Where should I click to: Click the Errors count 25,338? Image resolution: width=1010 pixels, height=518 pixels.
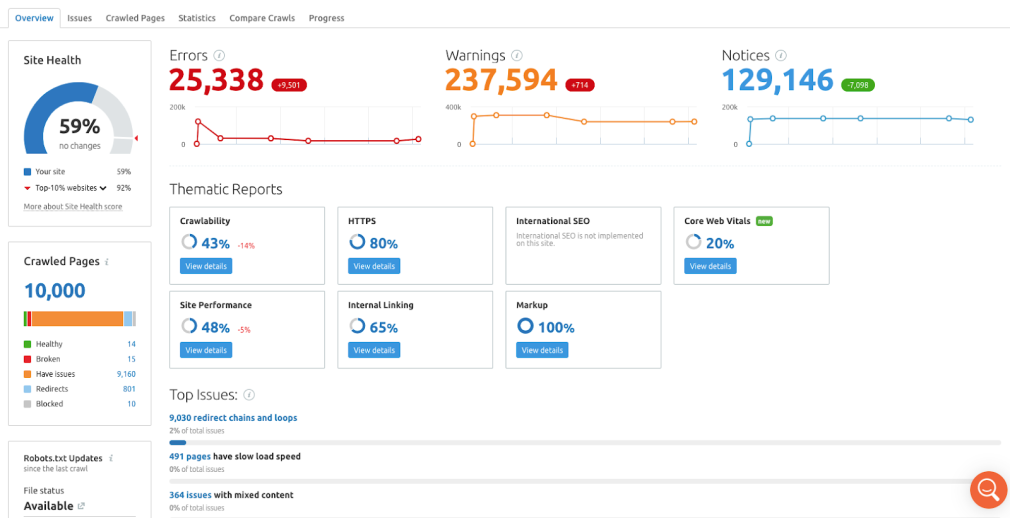pyautogui.click(x=217, y=81)
